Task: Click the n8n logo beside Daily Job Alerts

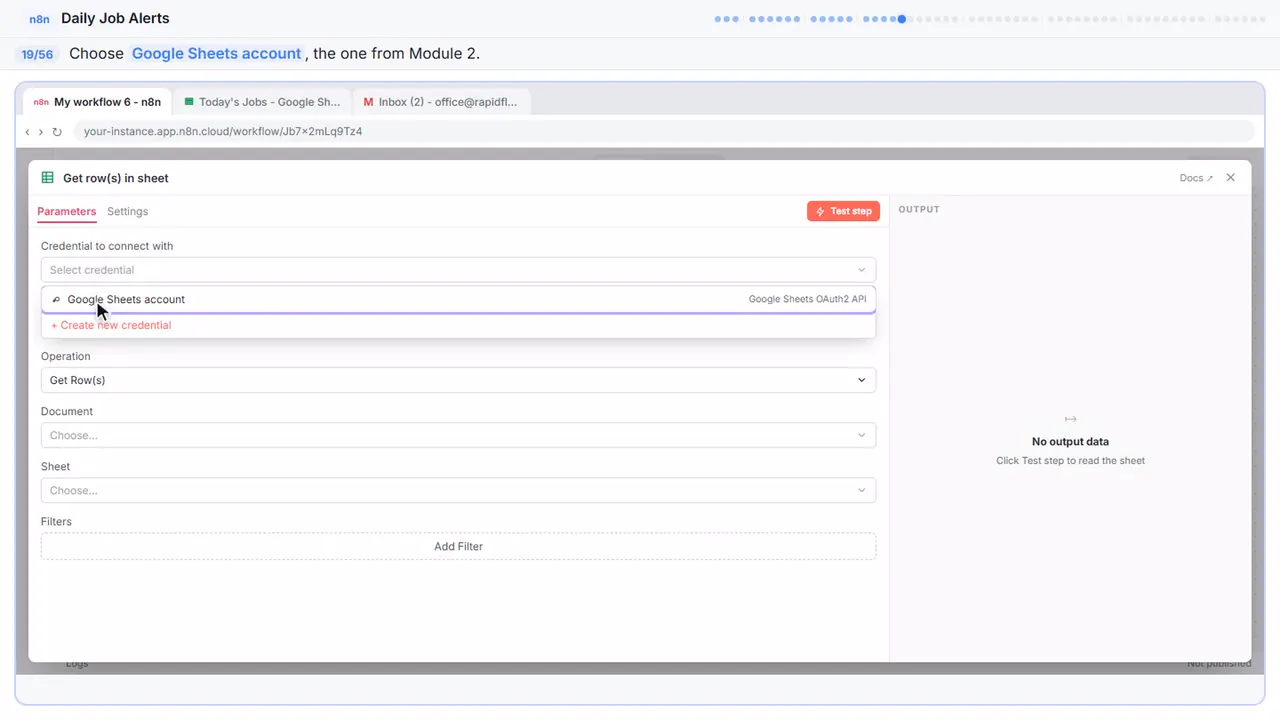Action: coord(39,19)
